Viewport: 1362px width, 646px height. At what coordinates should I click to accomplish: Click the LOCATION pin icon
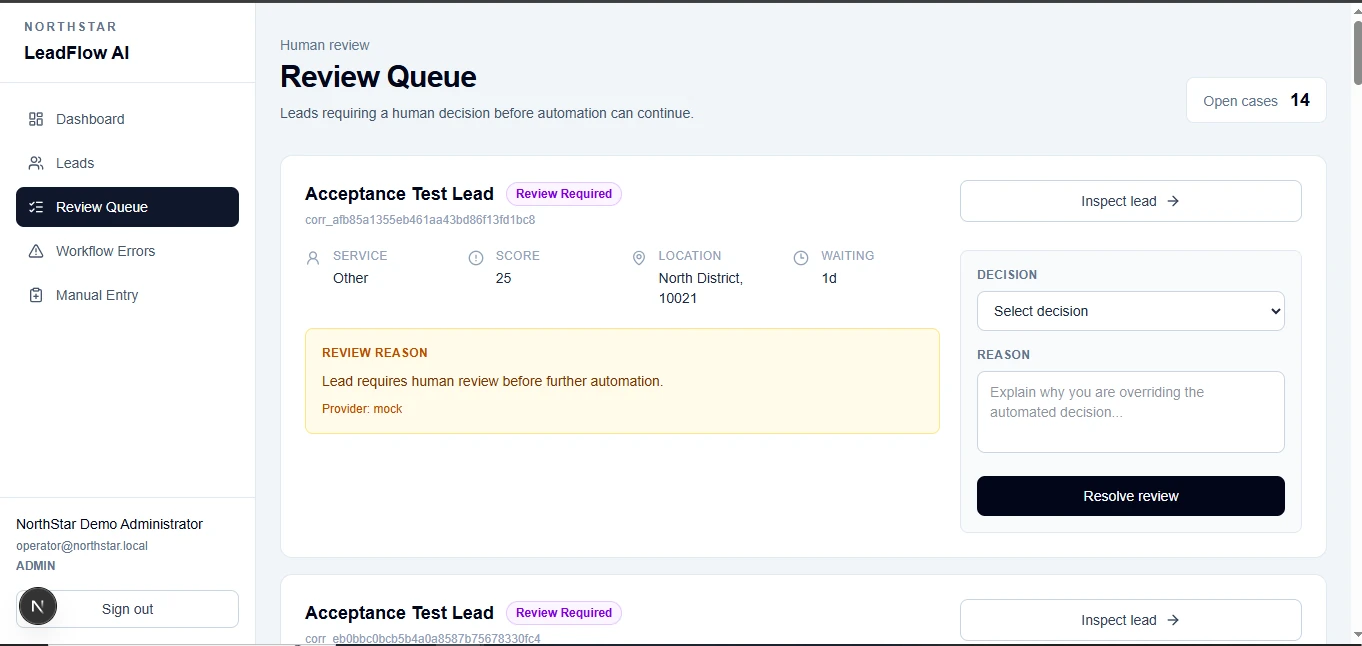point(639,258)
